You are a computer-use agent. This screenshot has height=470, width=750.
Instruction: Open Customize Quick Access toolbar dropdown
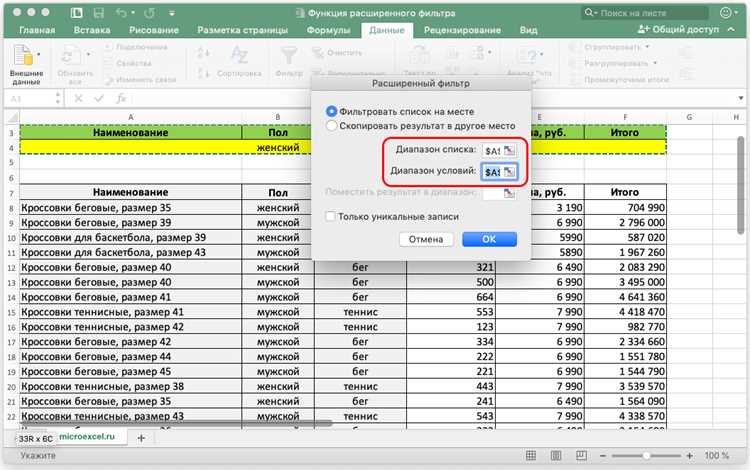pos(172,13)
